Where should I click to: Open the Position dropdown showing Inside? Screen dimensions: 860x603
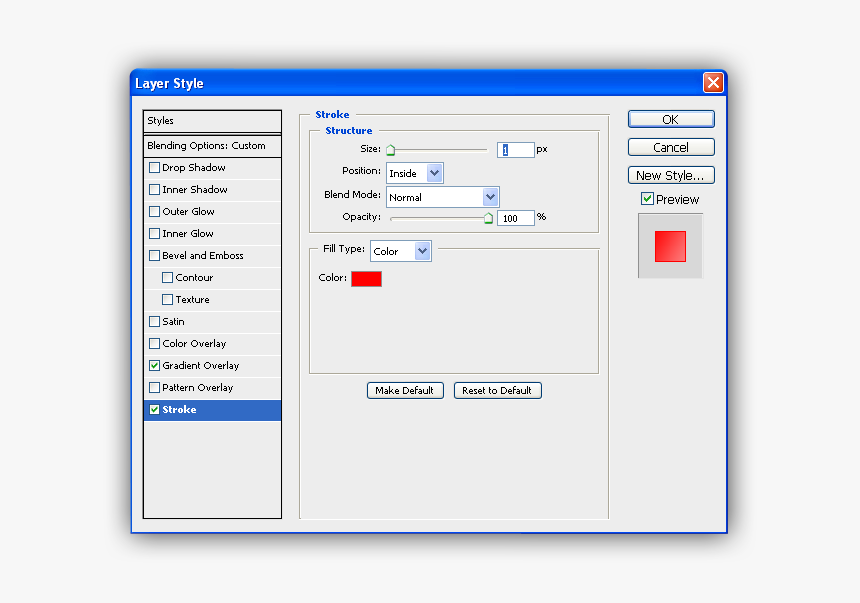click(415, 173)
